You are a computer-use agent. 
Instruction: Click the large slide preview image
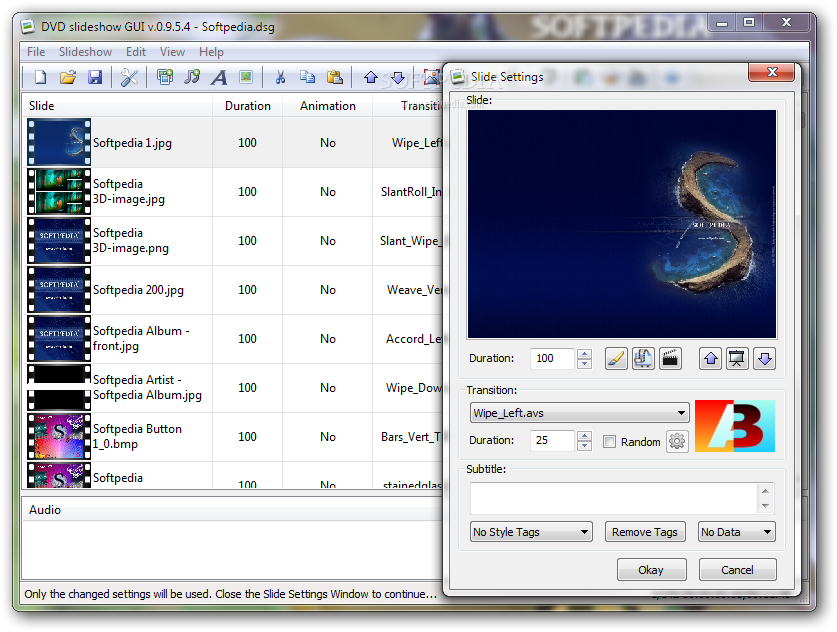[622, 224]
